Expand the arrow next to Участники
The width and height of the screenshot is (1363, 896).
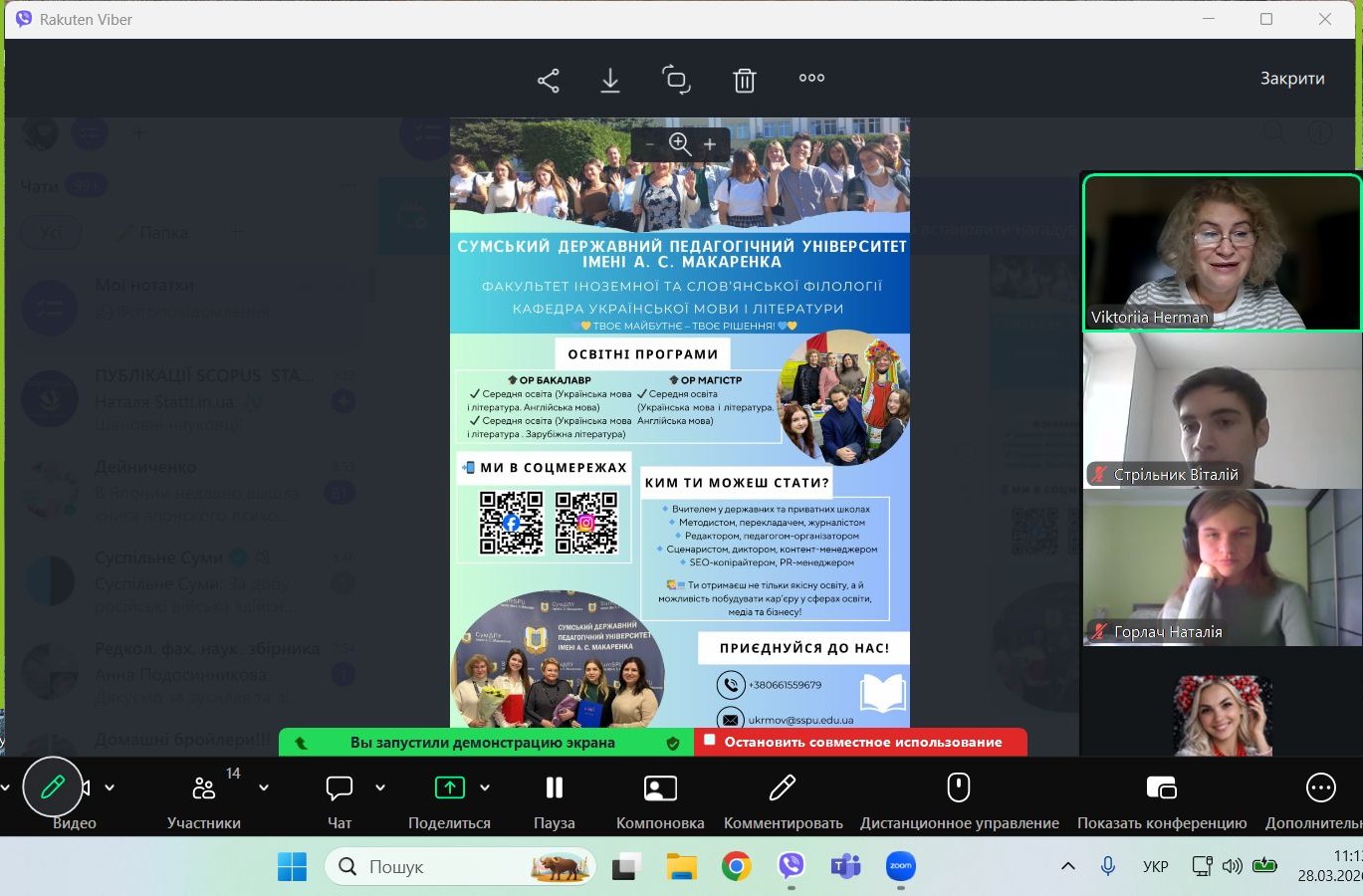point(264,787)
